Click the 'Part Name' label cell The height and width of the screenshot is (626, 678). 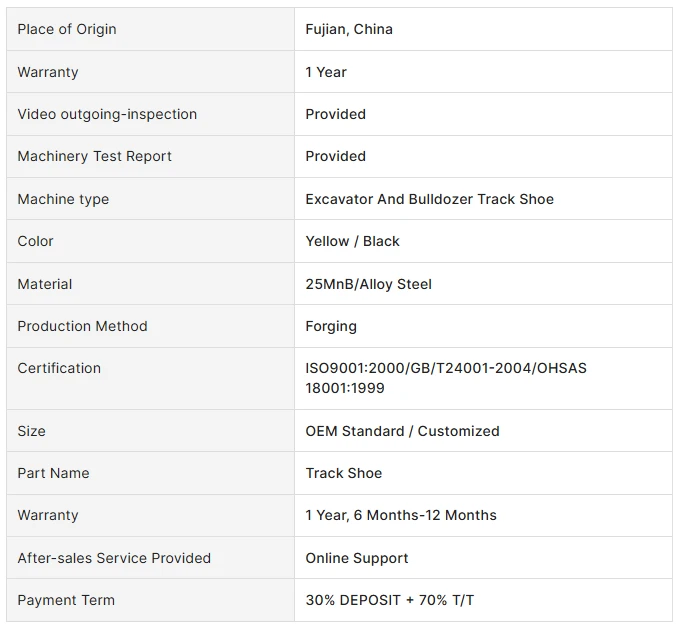pos(150,473)
